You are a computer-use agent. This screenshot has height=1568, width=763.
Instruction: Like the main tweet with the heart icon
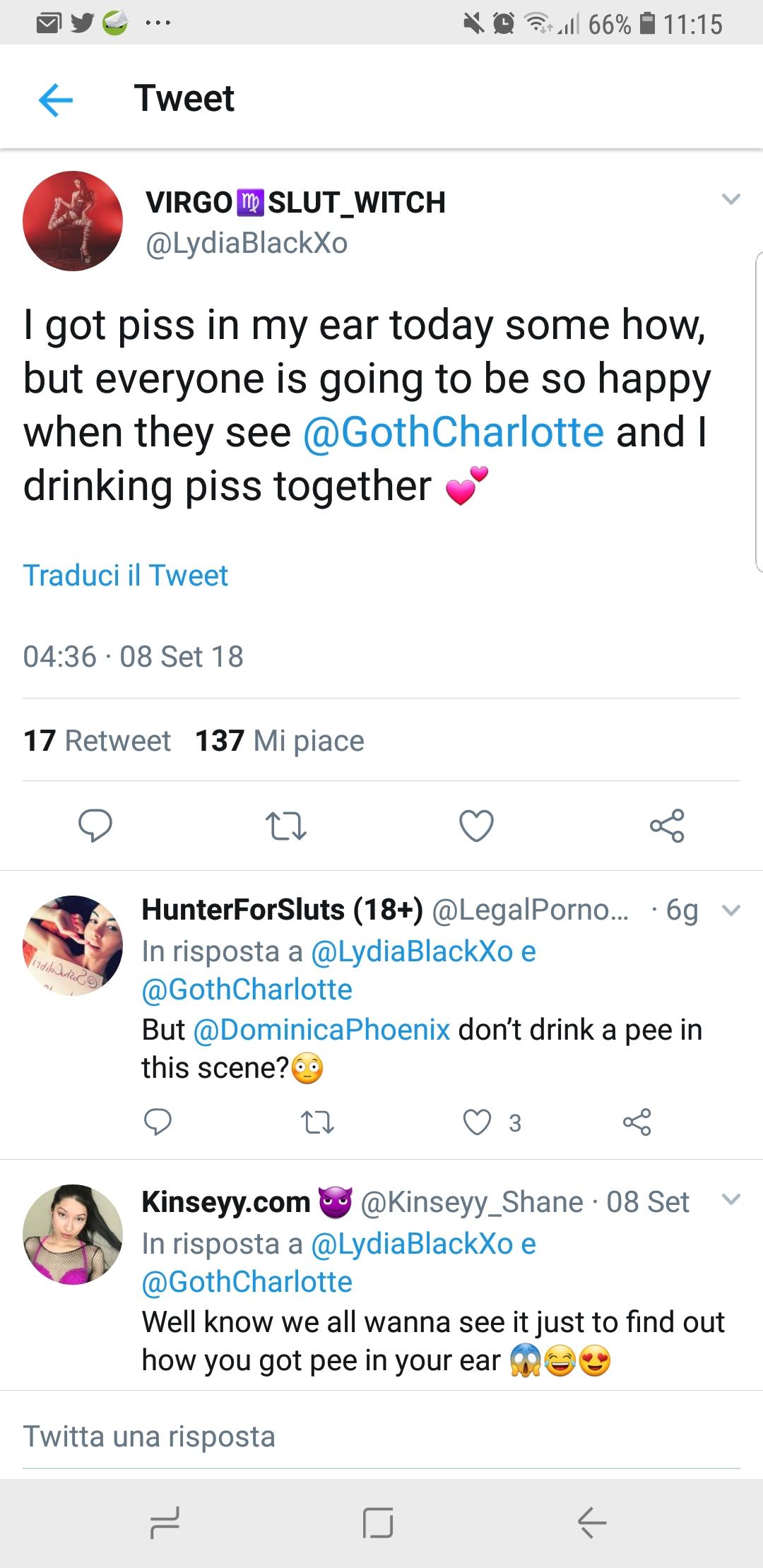[x=476, y=826]
